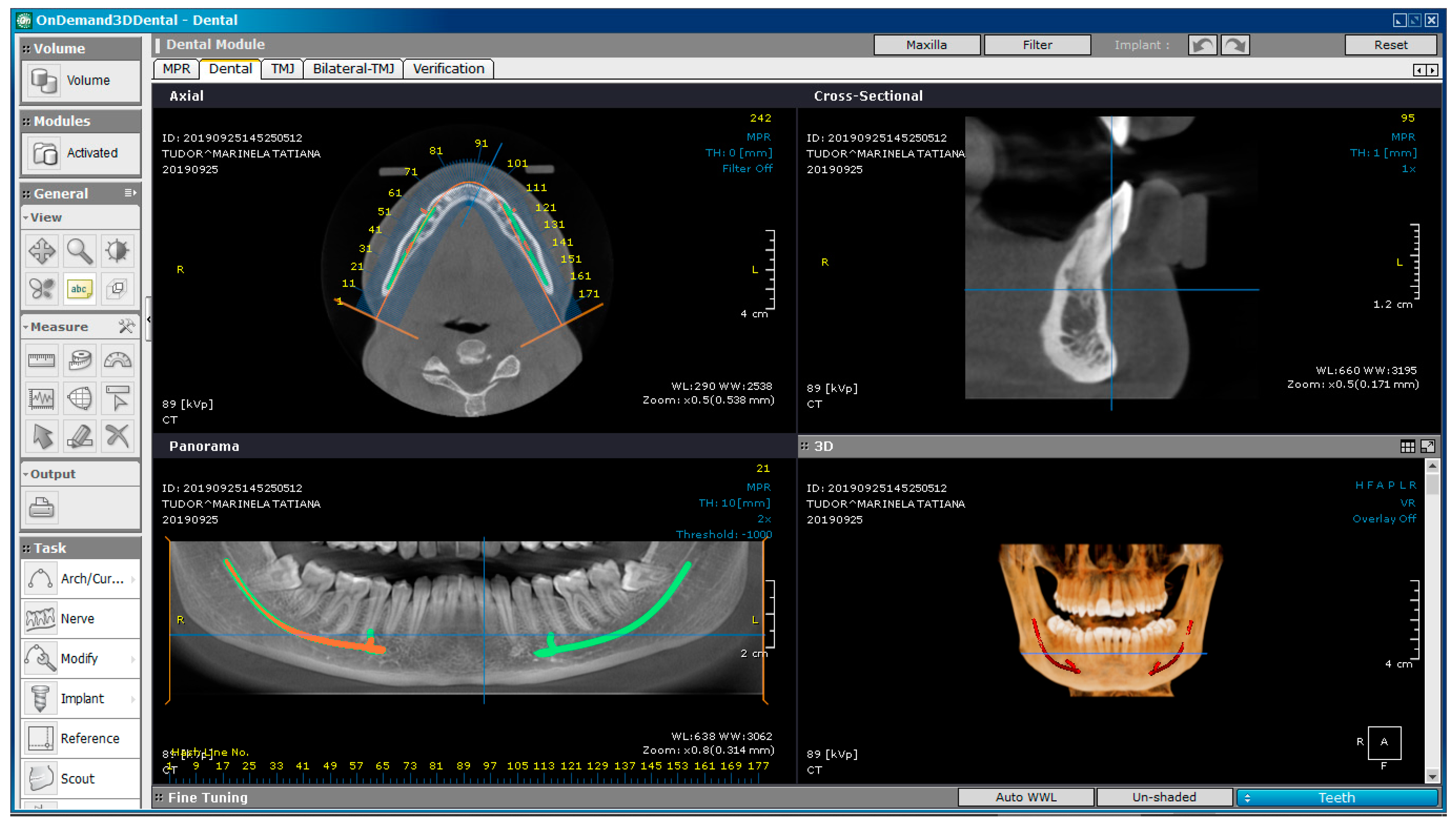Select the Angle protractor tool
1456x823 pixels.
pyautogui.click(x=118, y=360)
